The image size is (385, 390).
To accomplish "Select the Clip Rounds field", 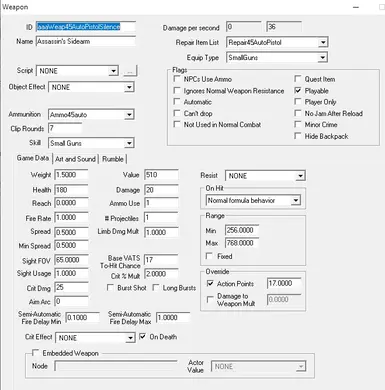I will point(65,128).
